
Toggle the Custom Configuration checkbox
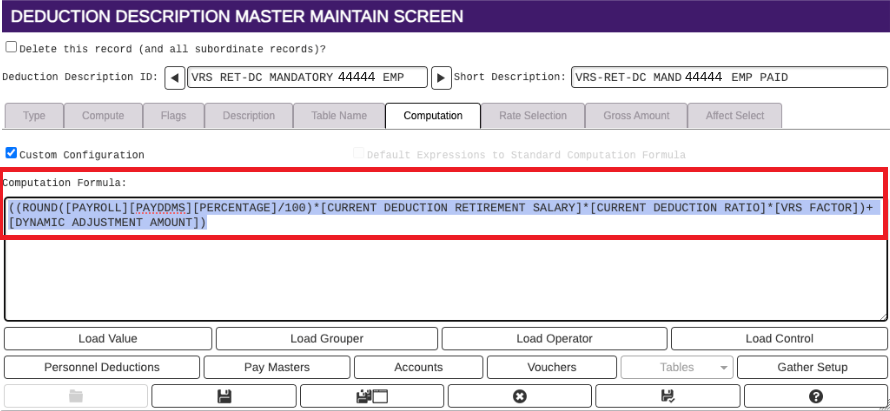(11, 153)
